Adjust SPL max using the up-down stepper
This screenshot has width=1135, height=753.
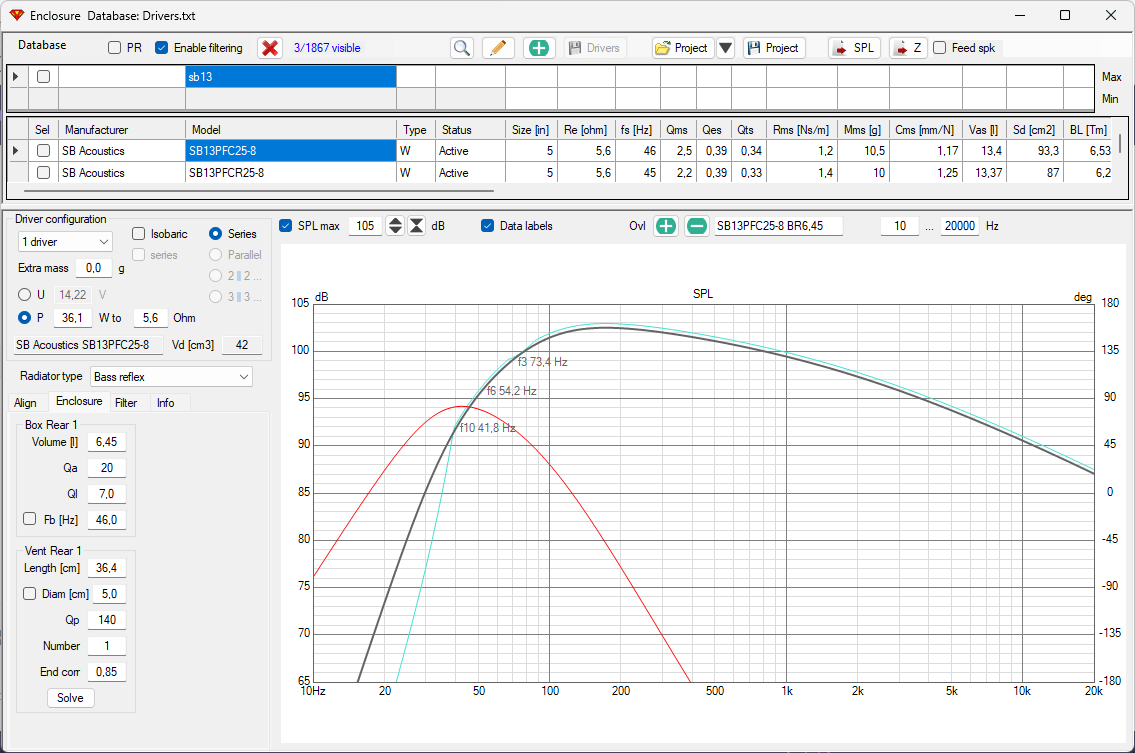pos(395,226)
